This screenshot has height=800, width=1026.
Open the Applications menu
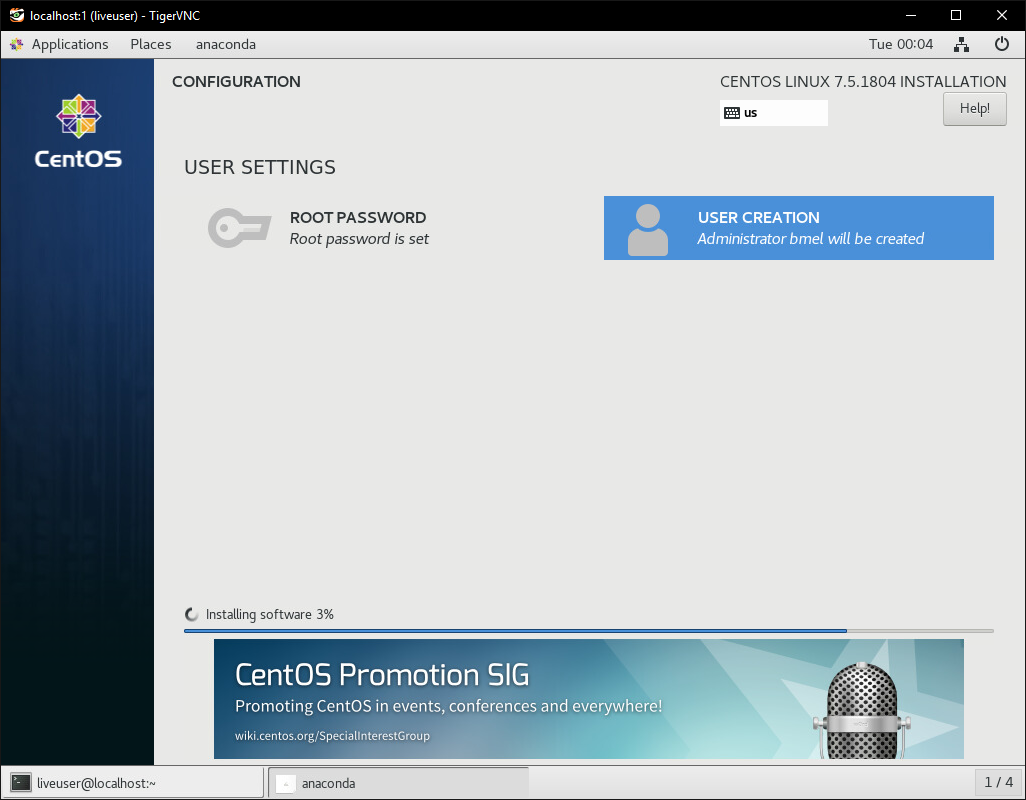coord(69,44)
